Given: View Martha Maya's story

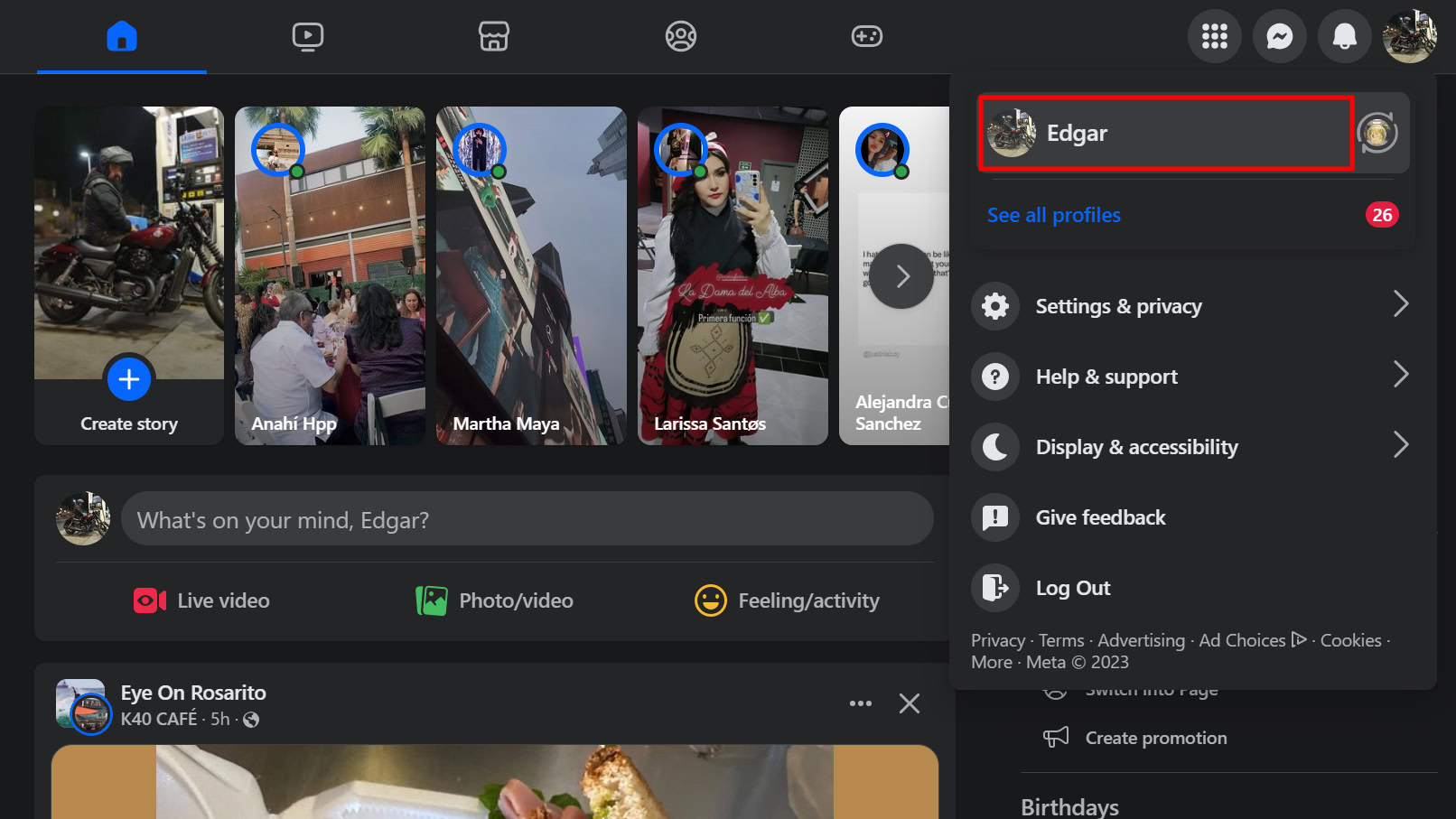Looking at the screenshot, I should [531, 275].
